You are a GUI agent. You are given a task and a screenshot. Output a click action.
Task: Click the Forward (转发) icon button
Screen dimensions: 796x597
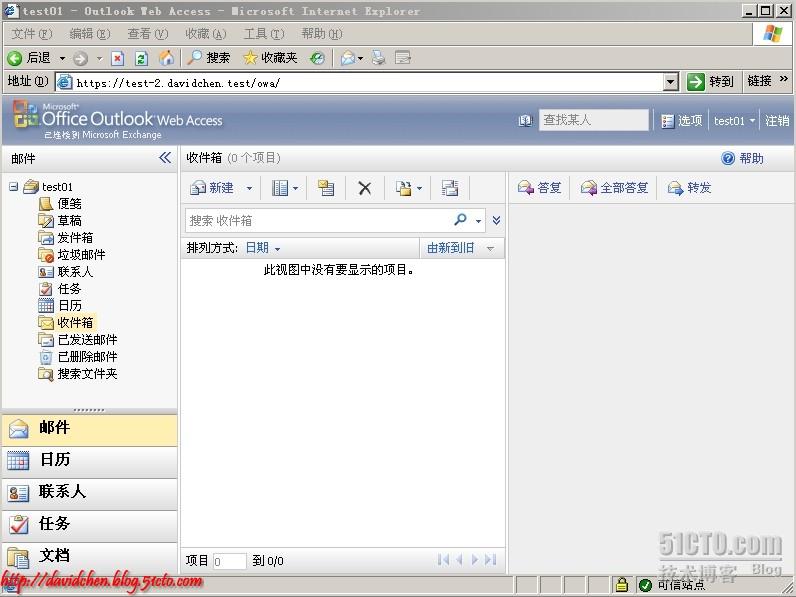(x=689, y=188)
